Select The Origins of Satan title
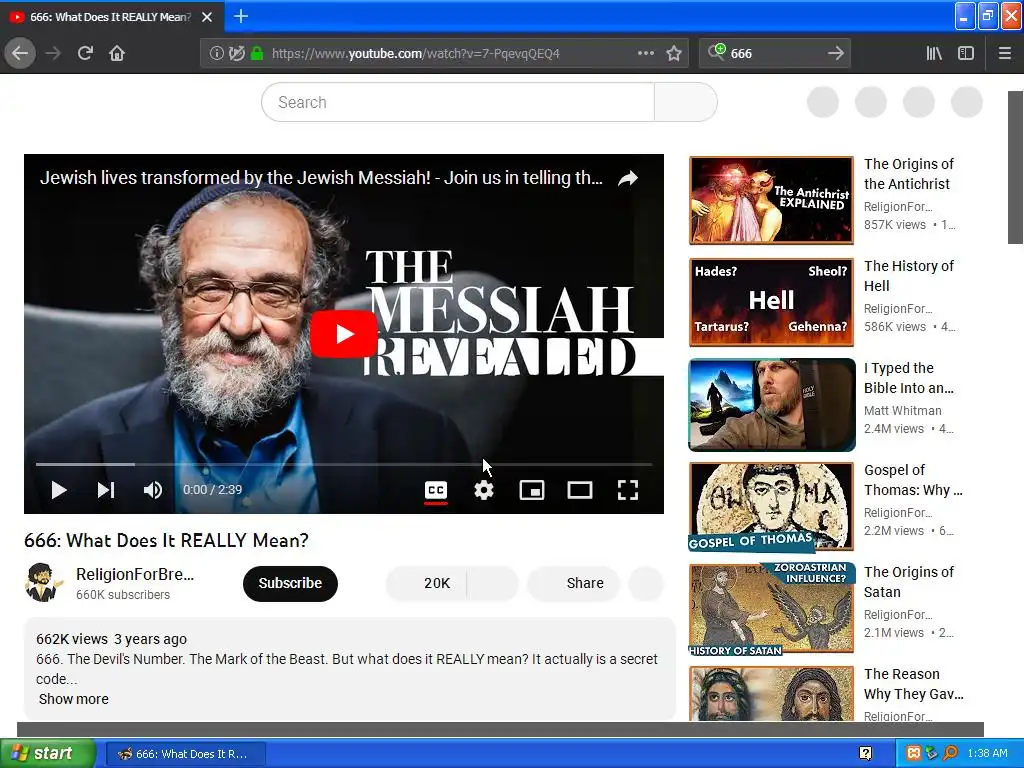This screenshot has height=768, width=1024. coord(908,581)
